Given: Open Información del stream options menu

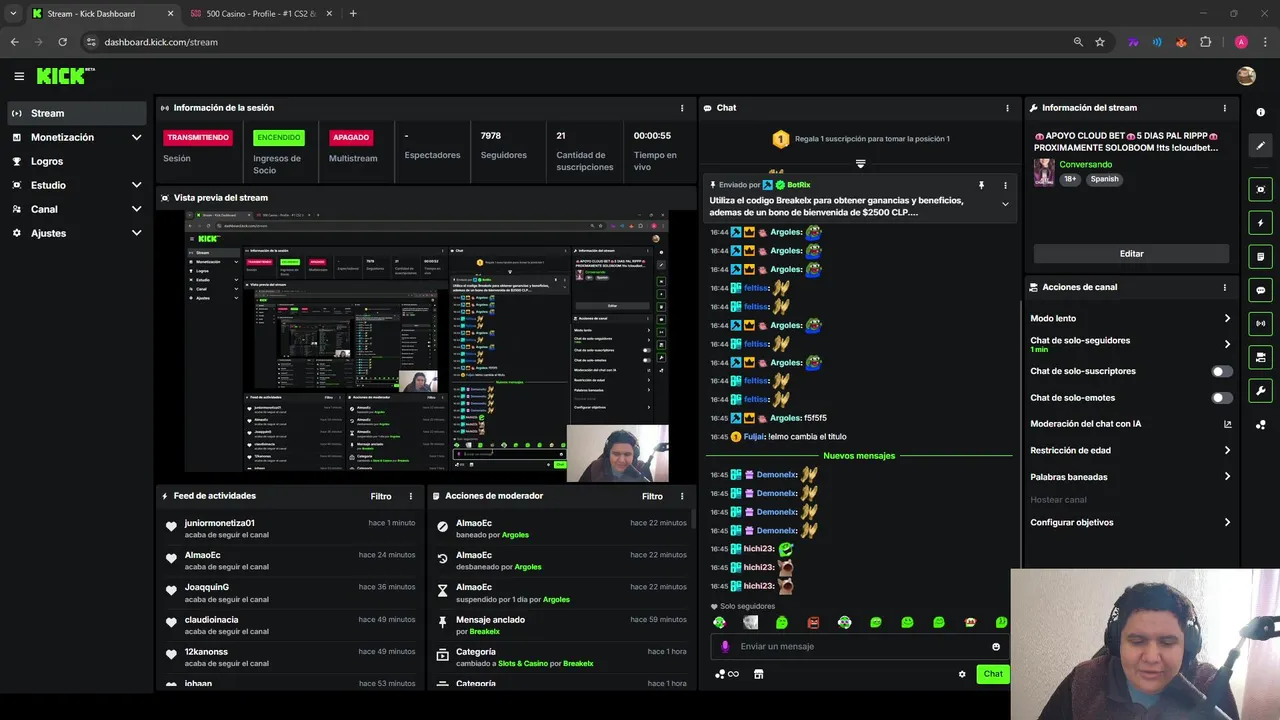Looking at the screenshot, I should (x=1225, y=108).
